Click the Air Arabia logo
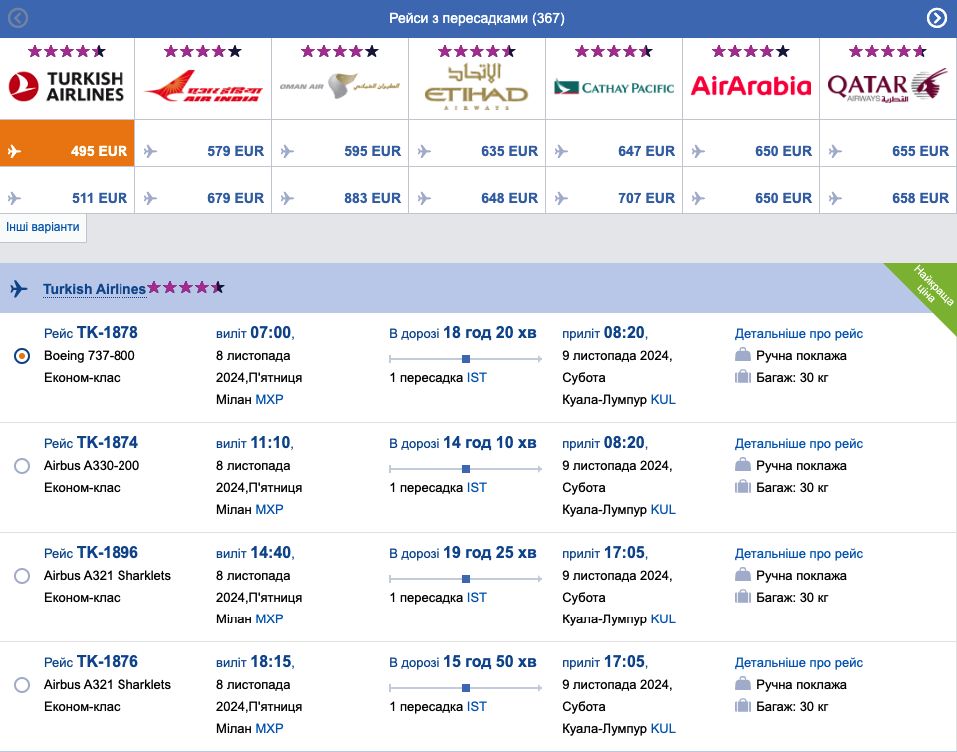 pos(750,87)
